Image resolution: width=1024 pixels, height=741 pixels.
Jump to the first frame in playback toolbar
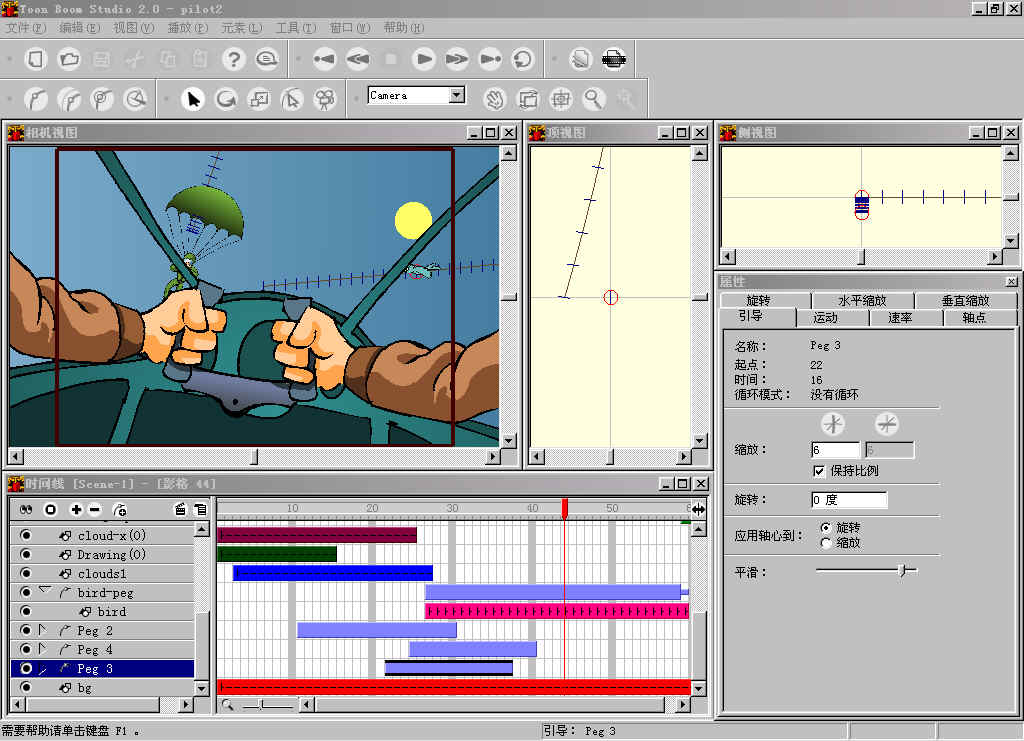324,59
